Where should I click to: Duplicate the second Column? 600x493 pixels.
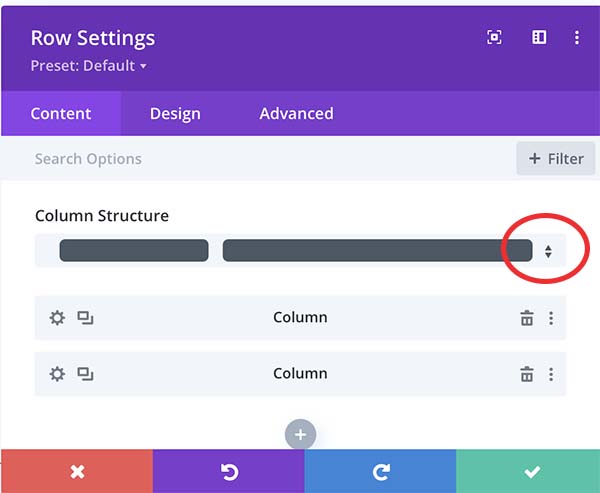86,374
